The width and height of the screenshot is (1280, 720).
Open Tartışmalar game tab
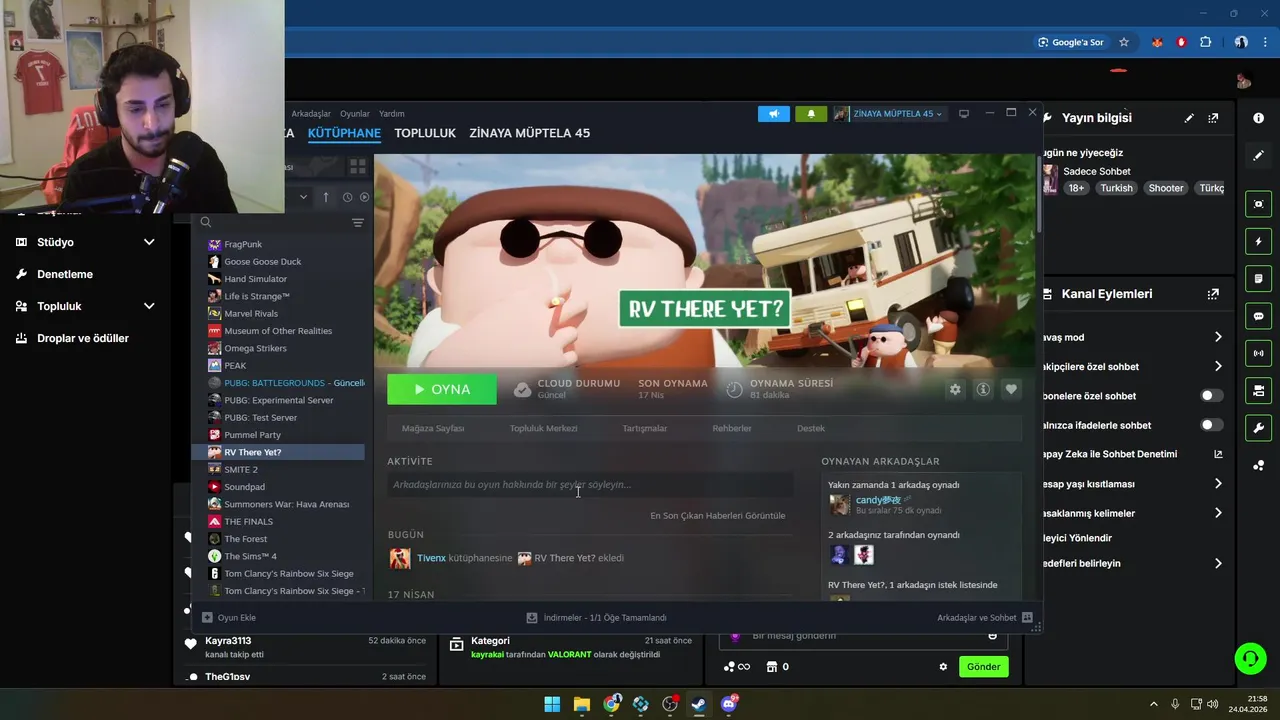pos(645,428)
